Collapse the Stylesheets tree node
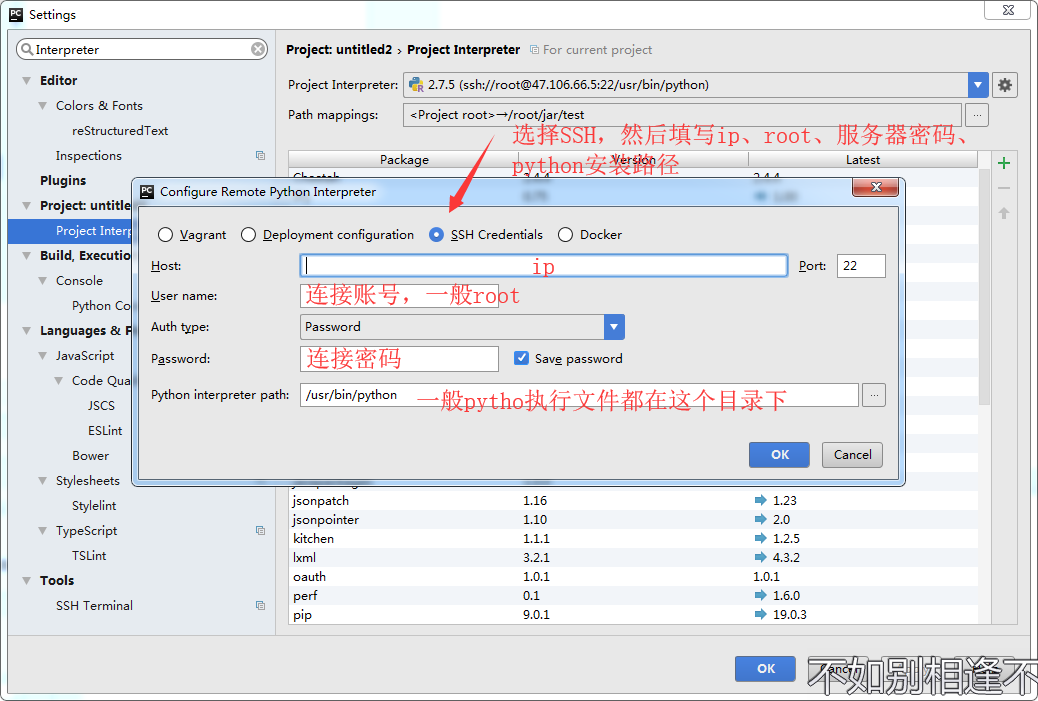The image size is (1038, 701). [42, 481]
